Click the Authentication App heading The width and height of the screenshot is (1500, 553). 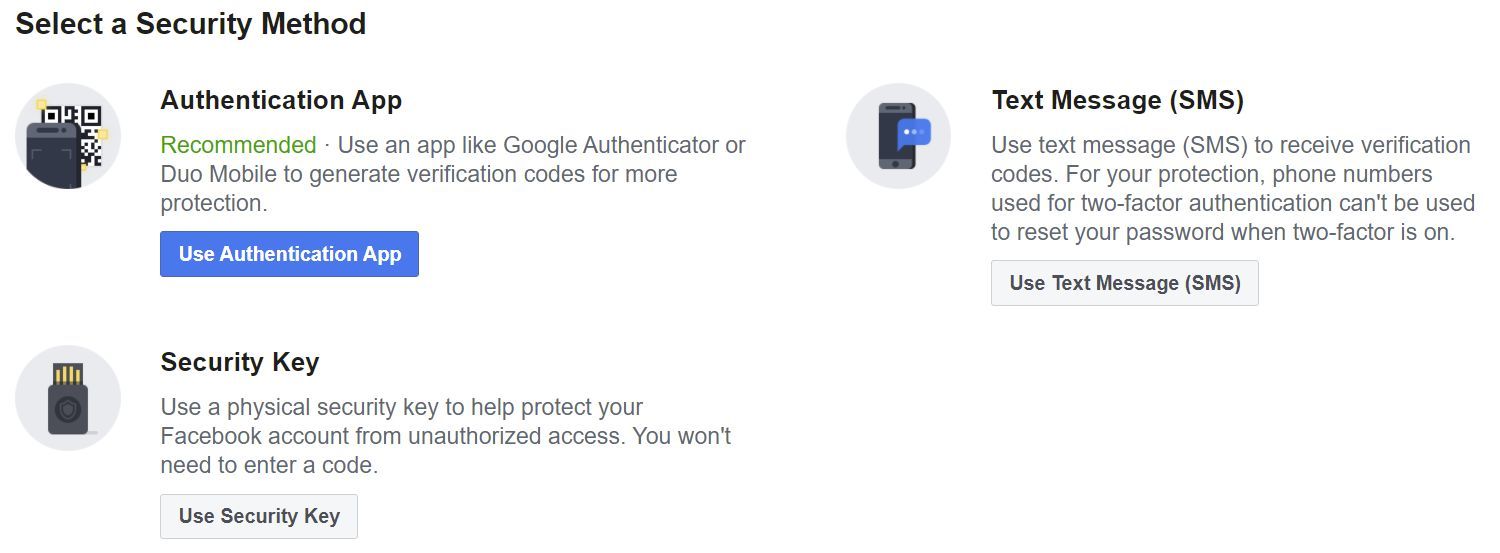pyautogui.click(x=281, y=100)
